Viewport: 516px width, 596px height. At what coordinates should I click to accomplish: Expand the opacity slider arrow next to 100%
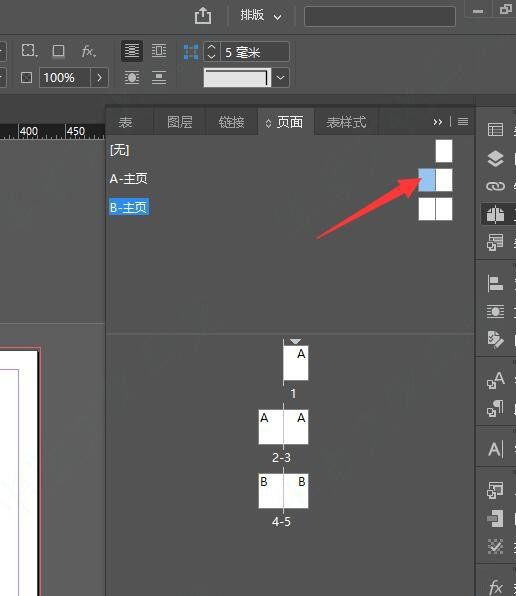point(100,78)
